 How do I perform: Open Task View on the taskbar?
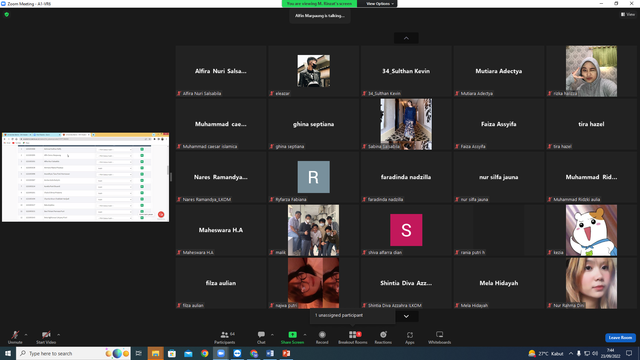coord(139,353)
